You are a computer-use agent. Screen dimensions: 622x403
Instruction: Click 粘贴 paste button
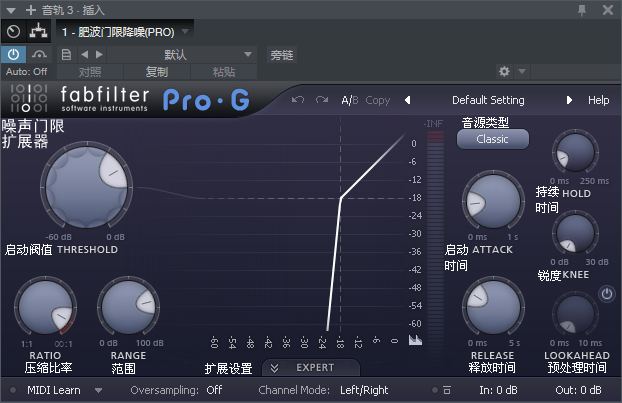224,72
